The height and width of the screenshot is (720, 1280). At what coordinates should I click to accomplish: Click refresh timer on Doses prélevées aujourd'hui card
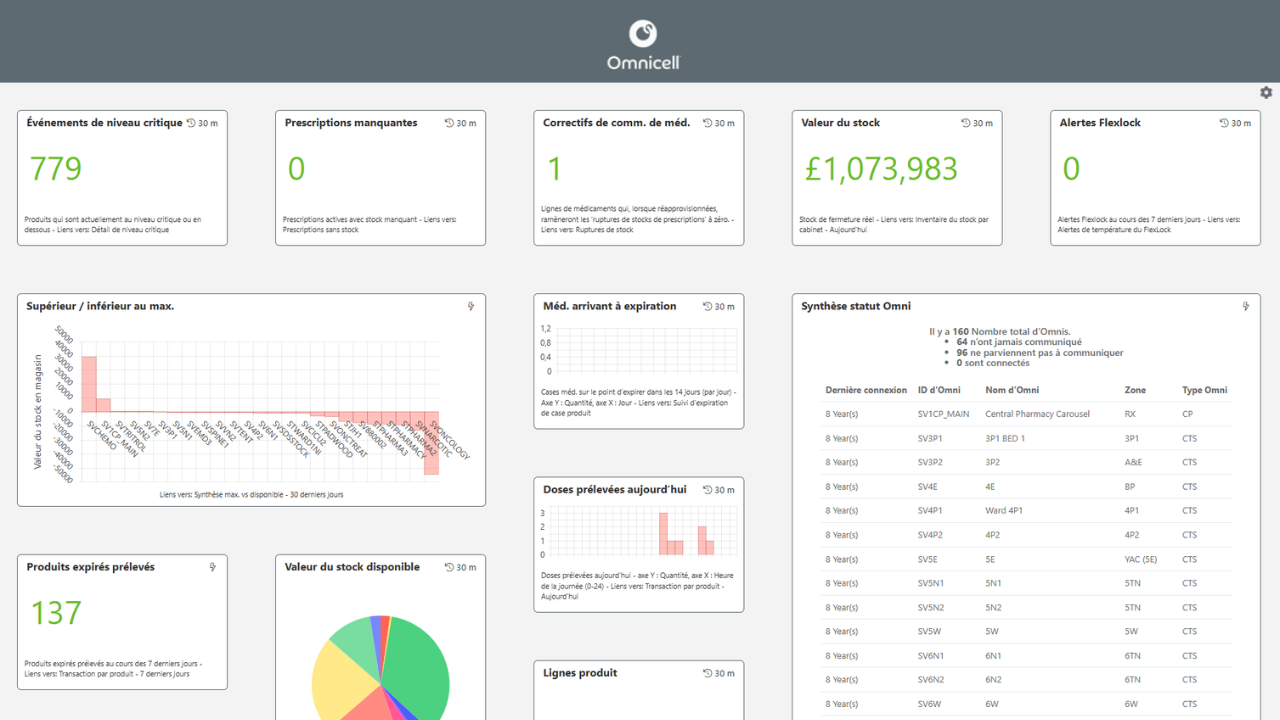point(718,490)
